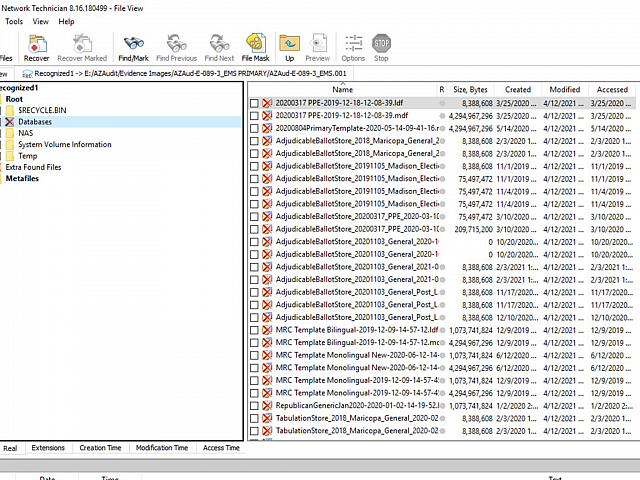Open the View menu
Screen dimensions: 640x480
click(40, 22)
